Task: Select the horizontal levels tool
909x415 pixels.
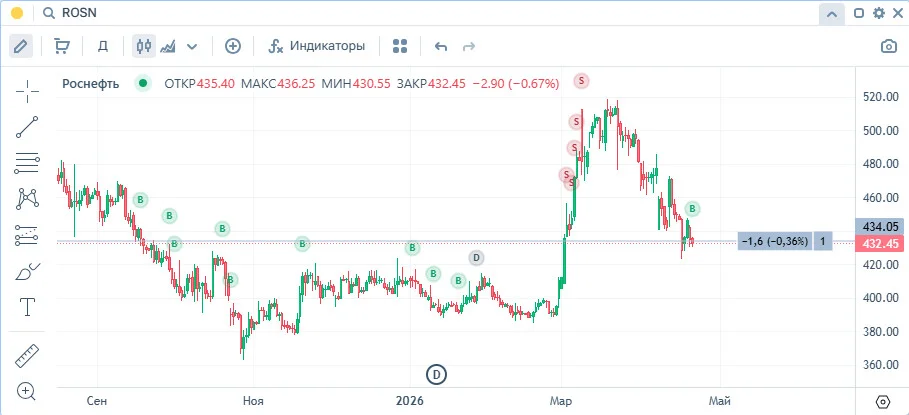Action: tap(27, 163)
